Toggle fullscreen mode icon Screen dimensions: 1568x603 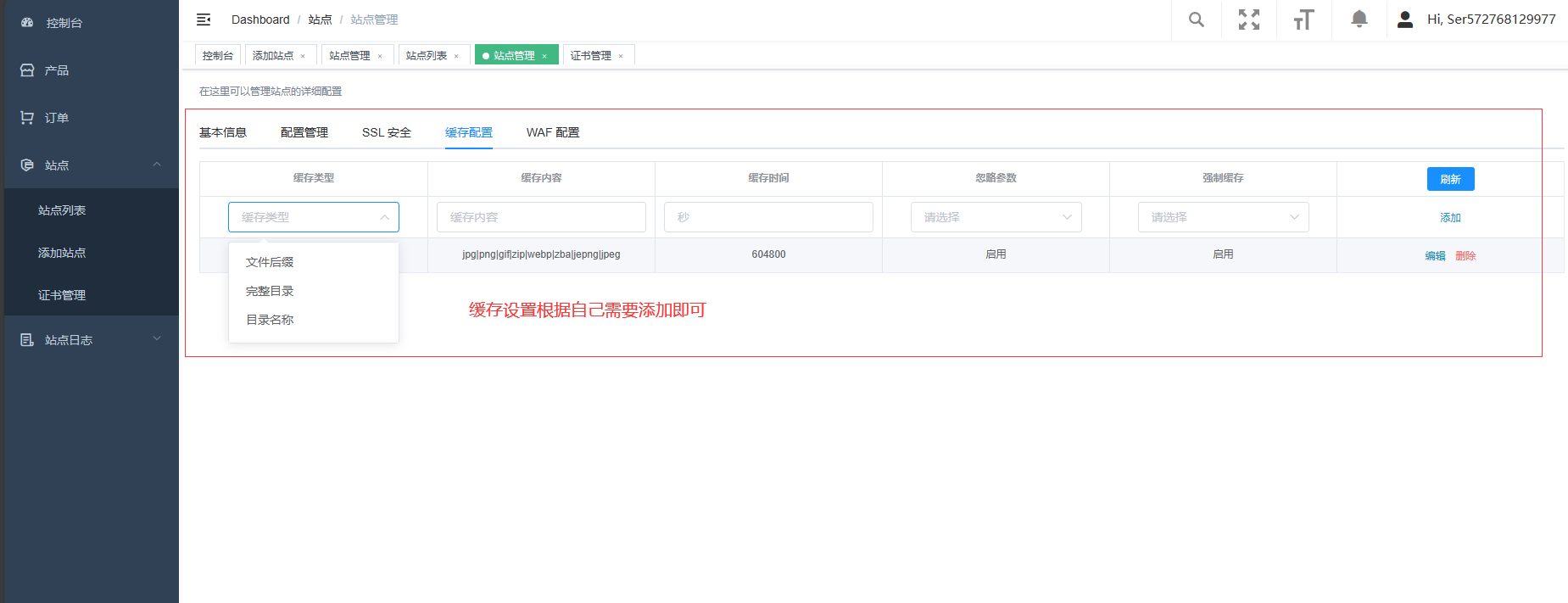(x=1248, y=20)
